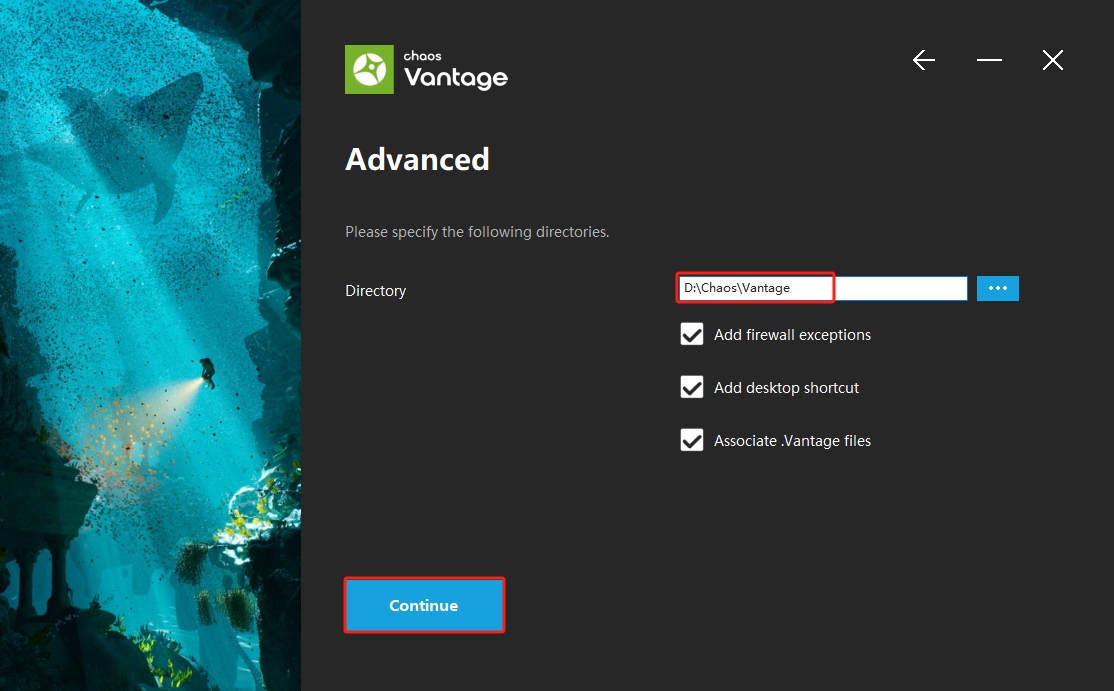Click the Directory label

375,290
